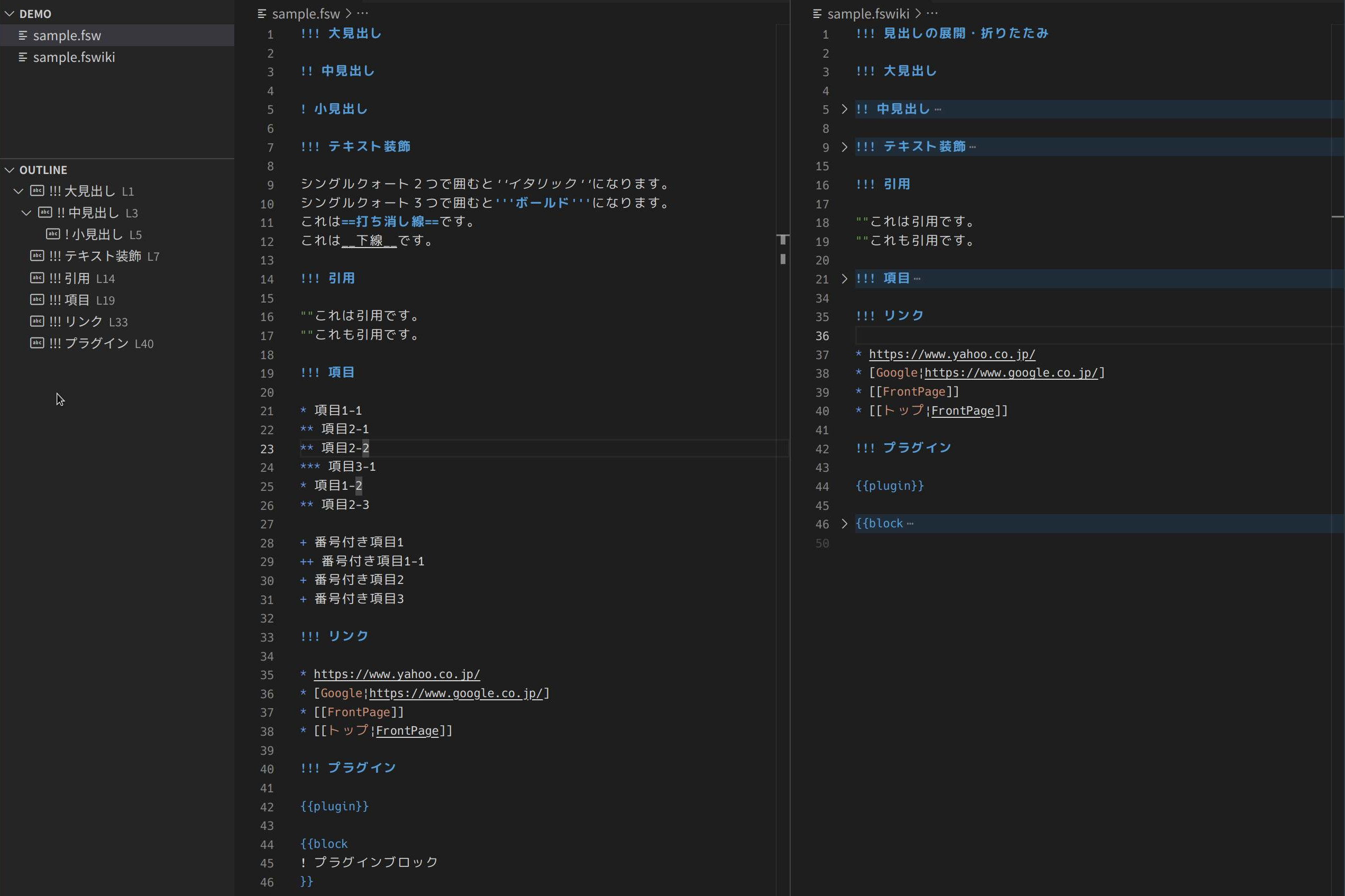This screenshot has width=1345, height=896.
Task: Collapse 中見出し node in outline tree
Action: pyautogui.click(x=26, y=213)
